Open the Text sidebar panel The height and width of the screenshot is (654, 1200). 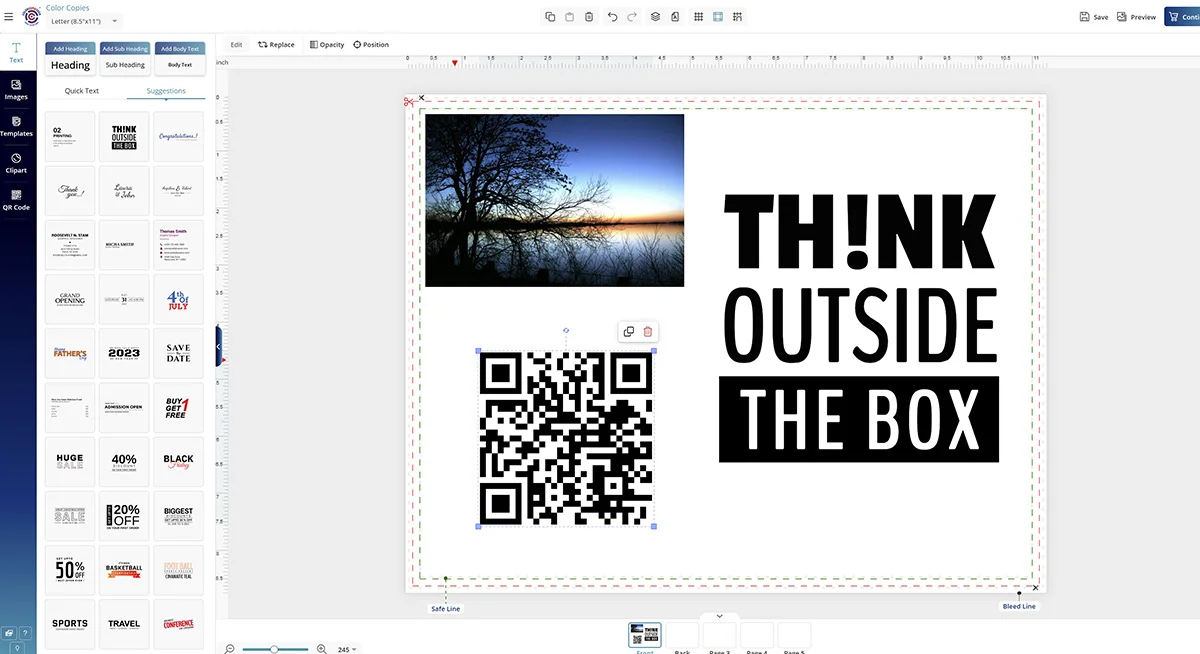coord(16,53)
